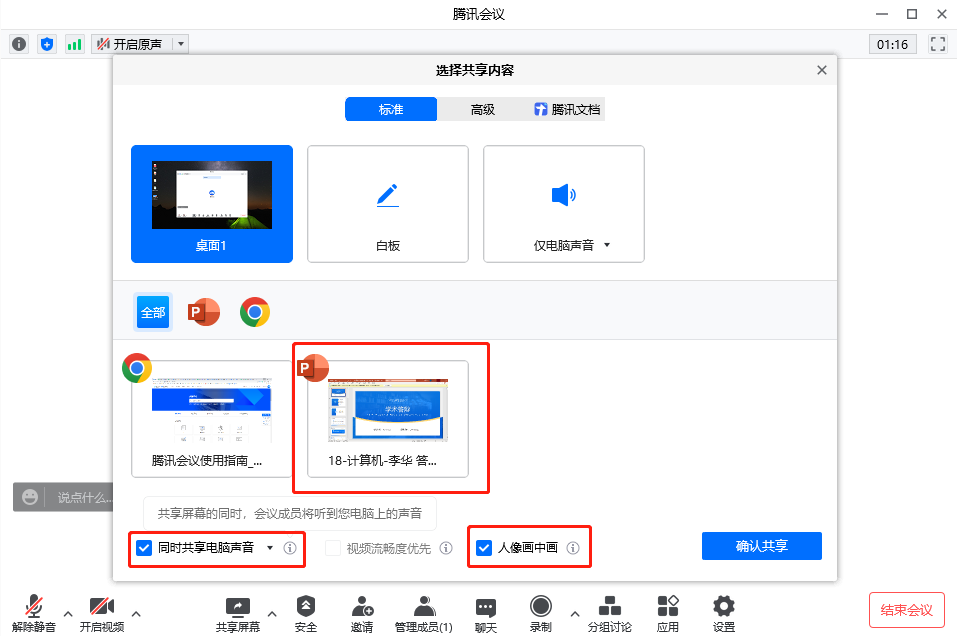Image resolution: width=957 pixels, height=636 pixels.
Task: Expand recording options next to 录制
Action: pos(575,614)
